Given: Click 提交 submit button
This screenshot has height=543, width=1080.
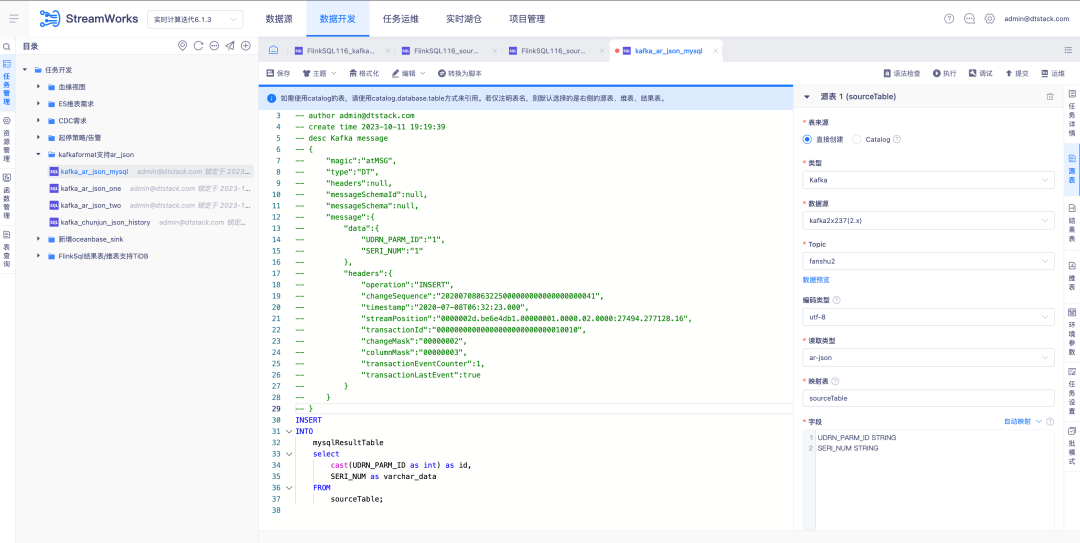Looking at the screenshot, I should (x=1017, y=73).
